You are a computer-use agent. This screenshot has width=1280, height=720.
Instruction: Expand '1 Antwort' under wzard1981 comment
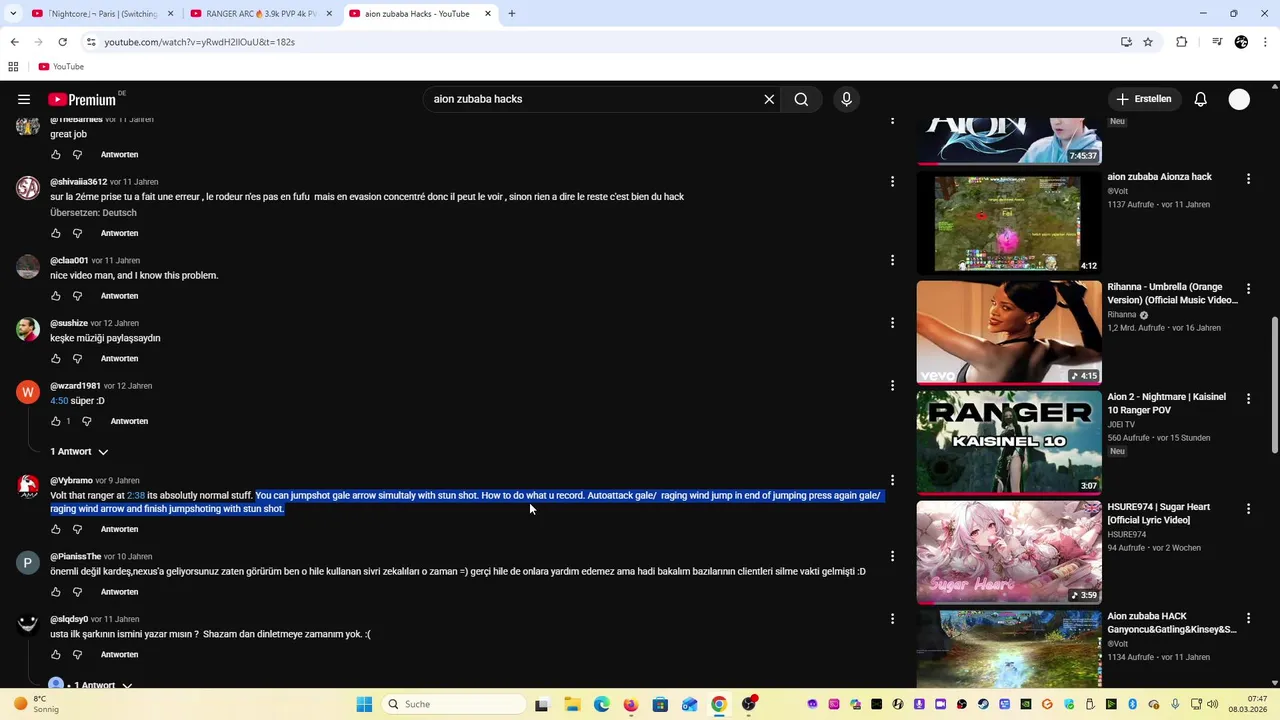click(78, 452)
